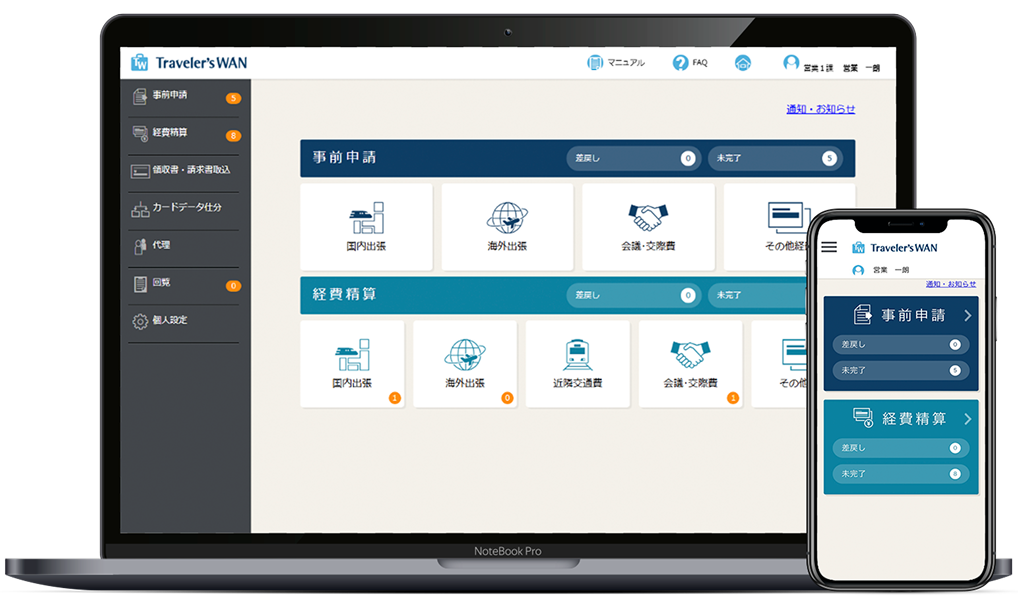Image resolution: width=1018 pixels, height=610 pixels.
Task: Select 海外出張 globe tile under 事前申請
Action: (507, 227)
